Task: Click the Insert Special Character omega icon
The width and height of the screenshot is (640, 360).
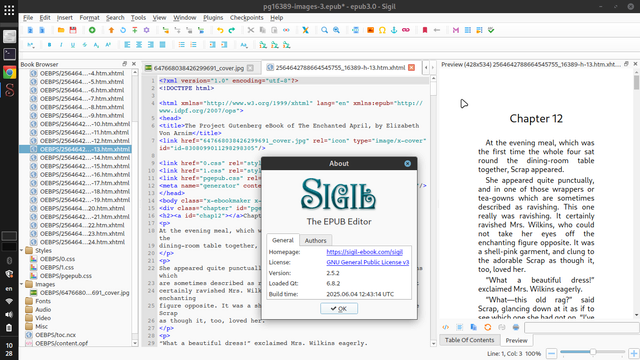Action: point(382,30)
